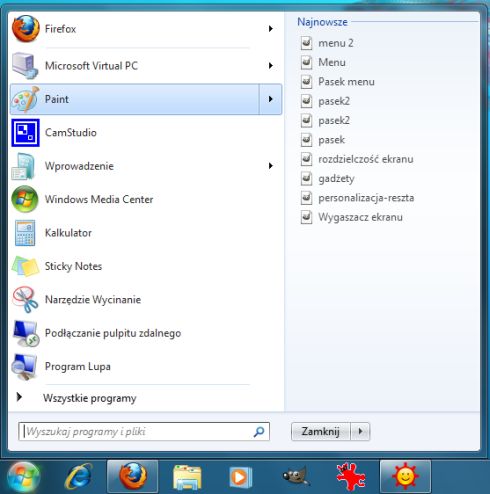Open Sticky Notes icon
The width and height of the screenshot is (490, 494).
pyautogui.click(x=25, y=266)
